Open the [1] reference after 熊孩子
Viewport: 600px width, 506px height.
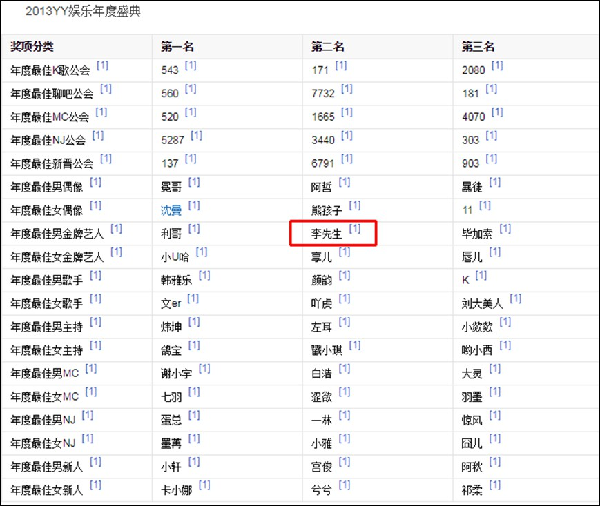(354, 206)
